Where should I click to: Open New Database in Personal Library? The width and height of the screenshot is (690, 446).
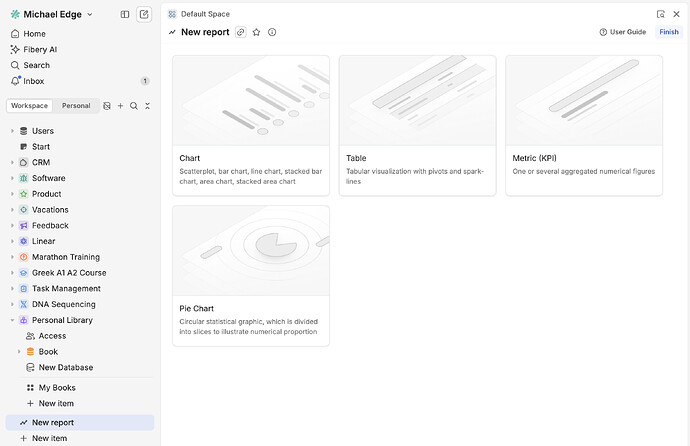(x=66, y=368)
